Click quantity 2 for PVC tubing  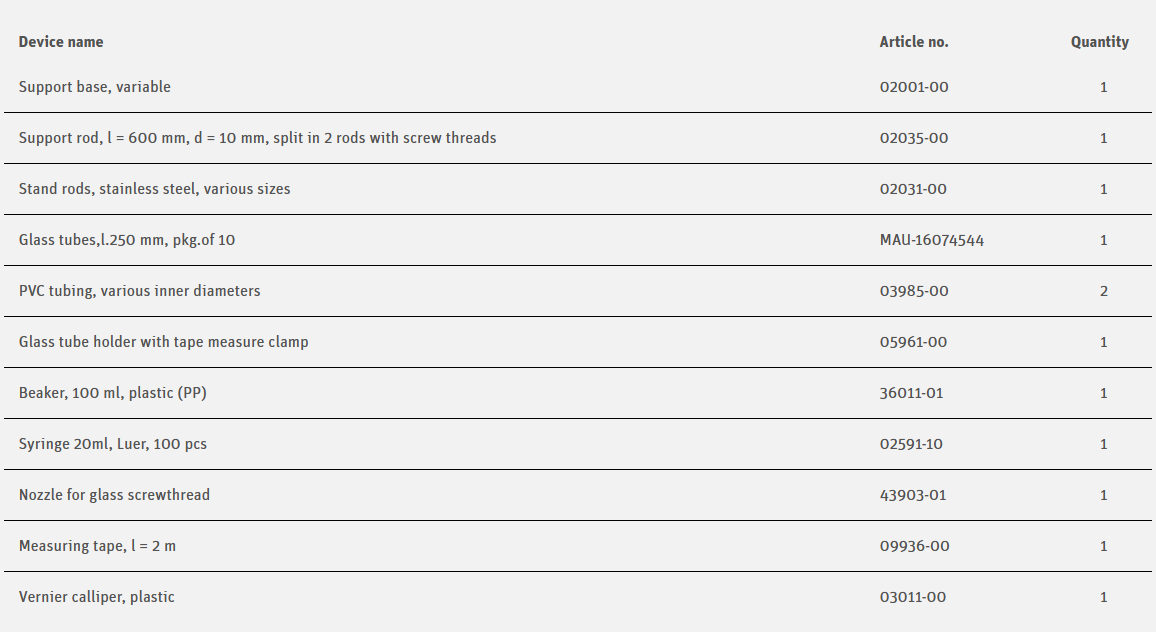click(1104, 291)
